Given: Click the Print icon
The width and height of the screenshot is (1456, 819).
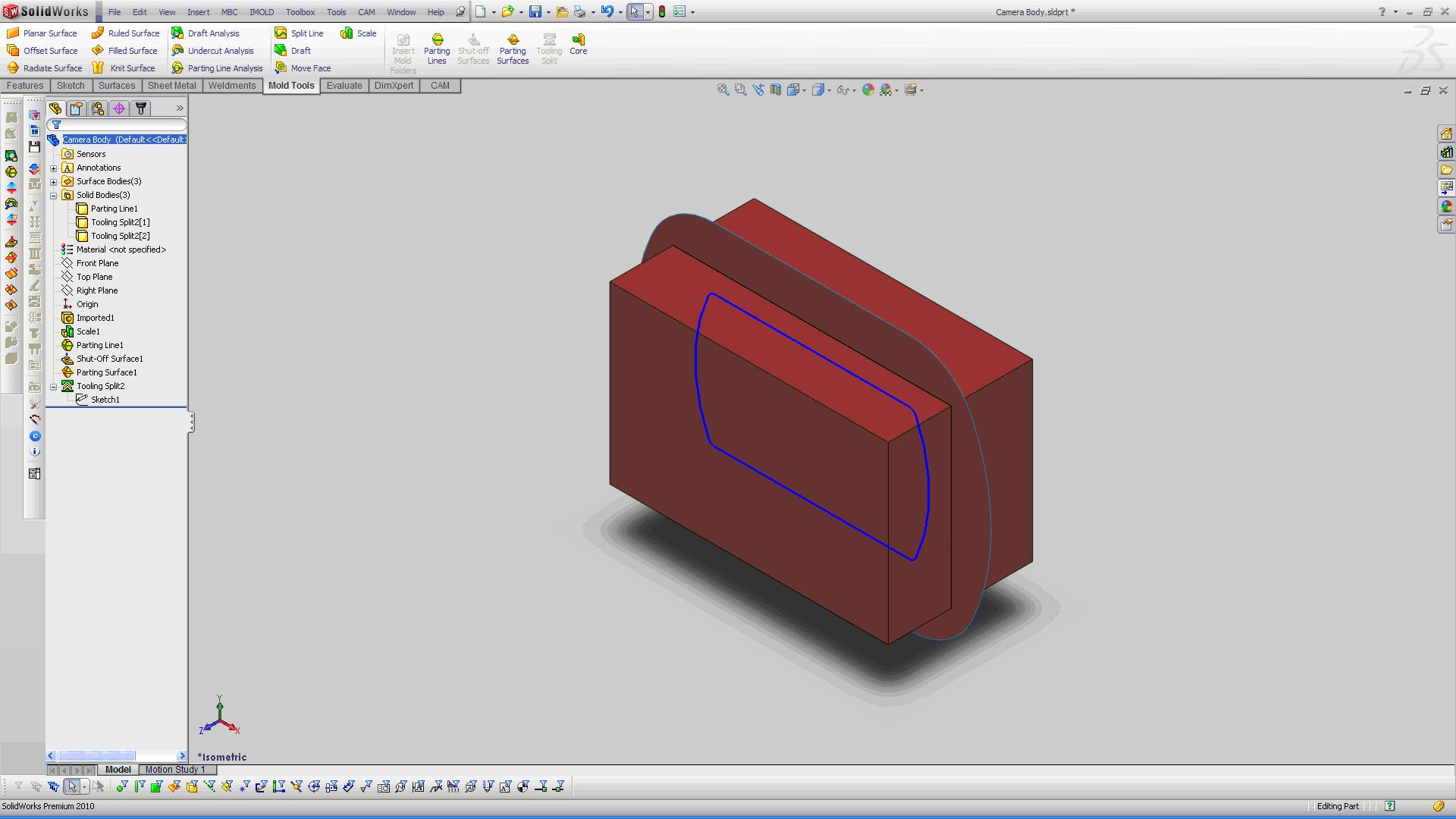Looking at the screenshot, I should pos(580,11).
